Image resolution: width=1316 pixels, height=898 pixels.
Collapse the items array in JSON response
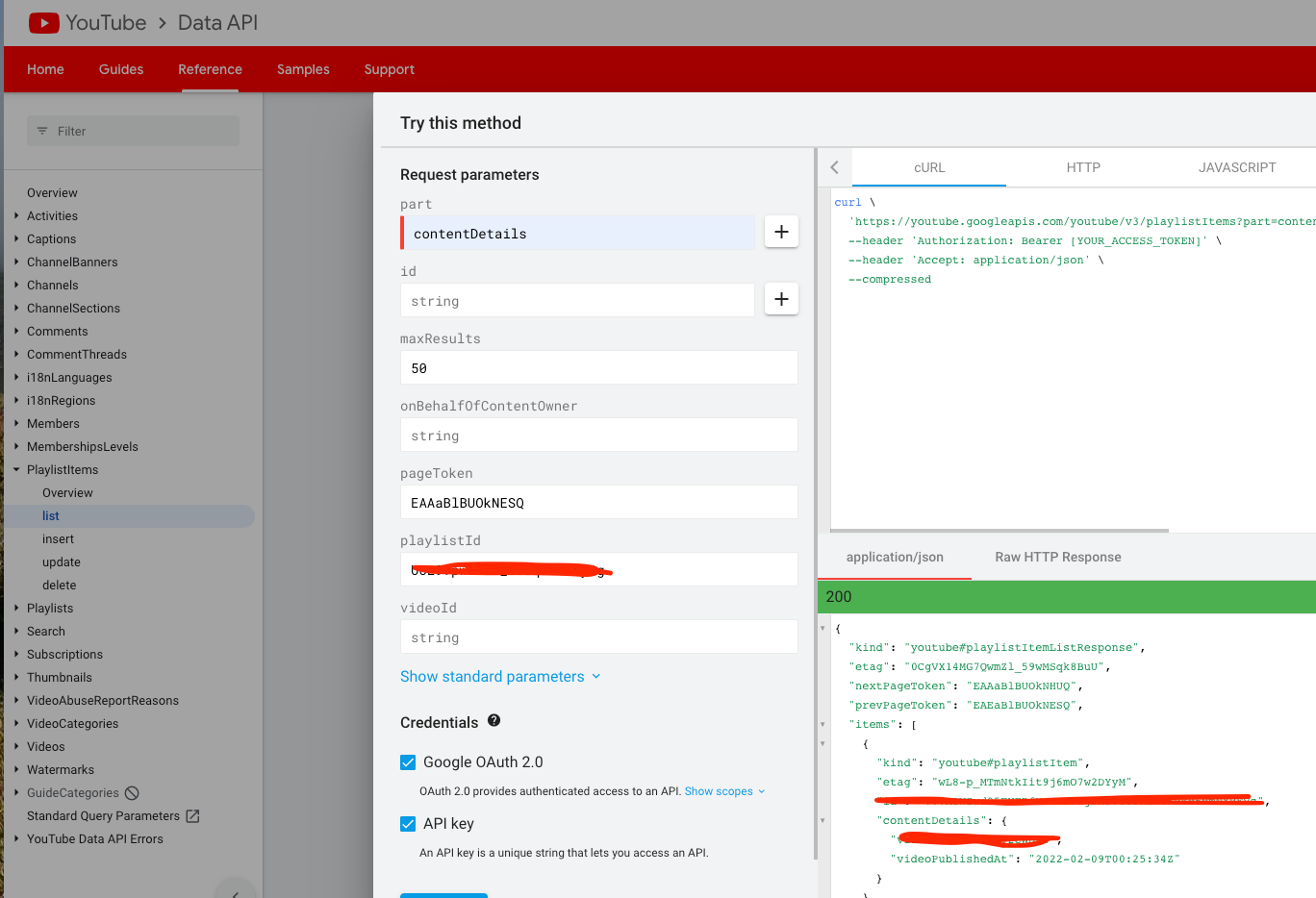822,724
